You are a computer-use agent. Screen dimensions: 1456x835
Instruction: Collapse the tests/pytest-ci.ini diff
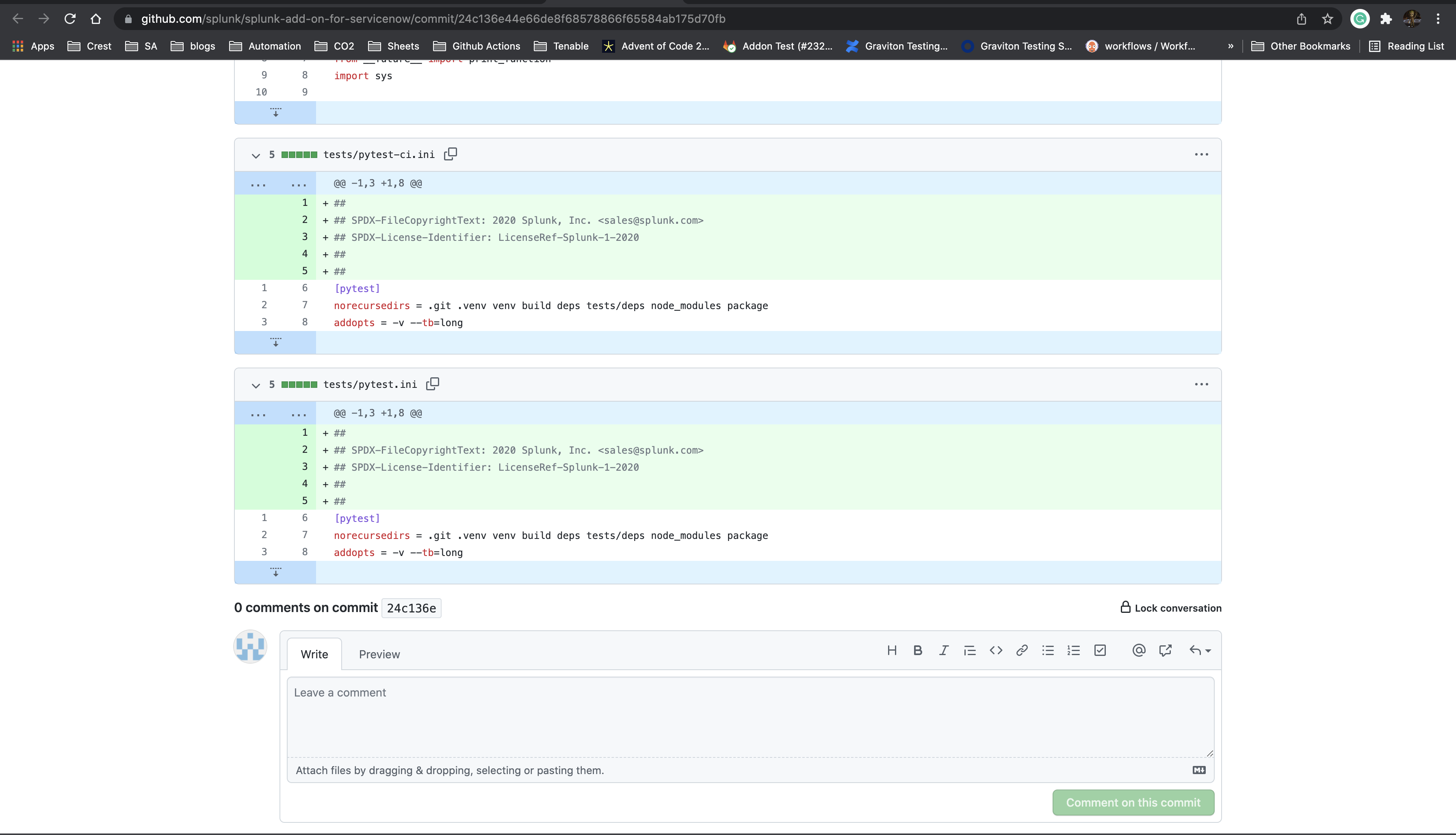tap(256, 156)
